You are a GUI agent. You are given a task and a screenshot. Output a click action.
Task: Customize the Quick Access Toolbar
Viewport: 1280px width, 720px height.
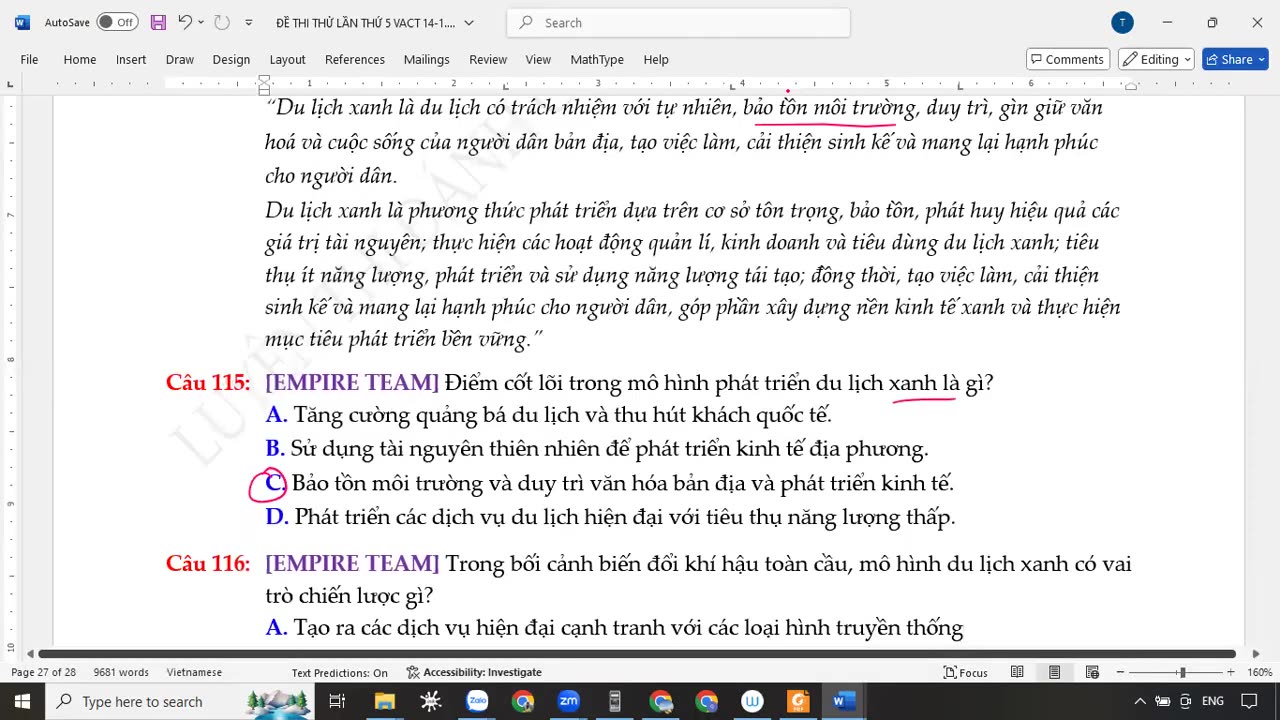[x=249, y=22]
